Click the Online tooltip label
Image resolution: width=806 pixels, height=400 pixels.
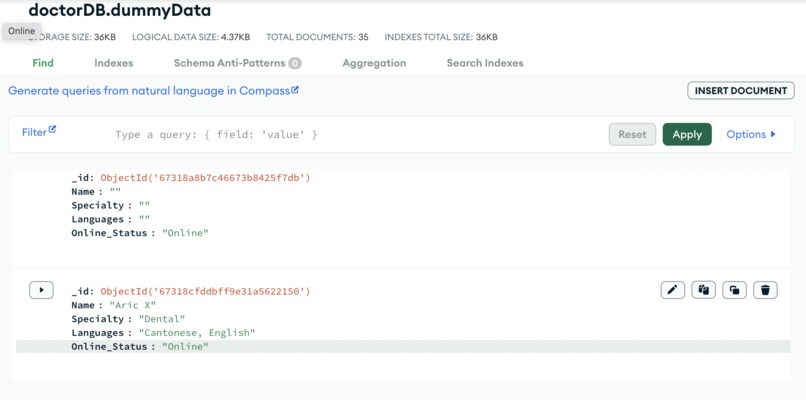22,31
